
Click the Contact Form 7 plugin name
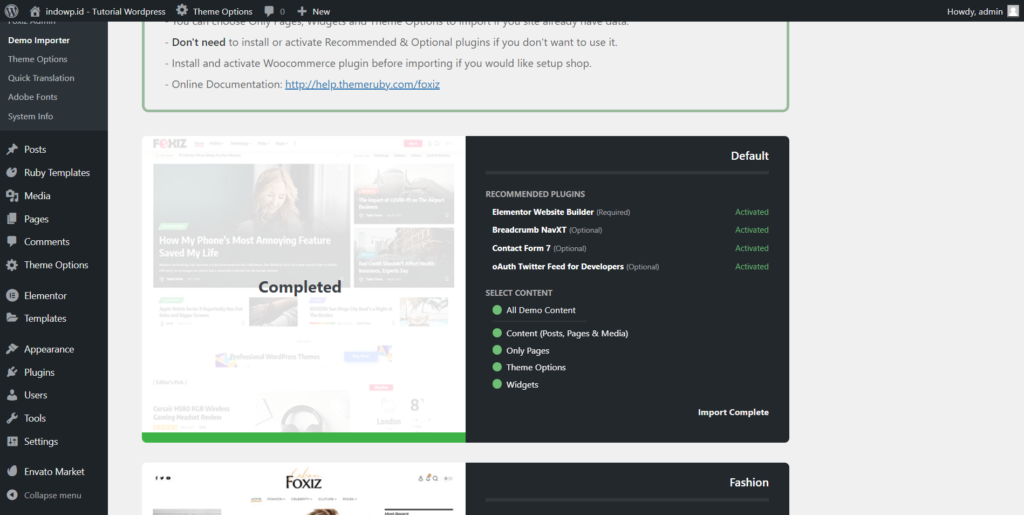click(521, 248)
